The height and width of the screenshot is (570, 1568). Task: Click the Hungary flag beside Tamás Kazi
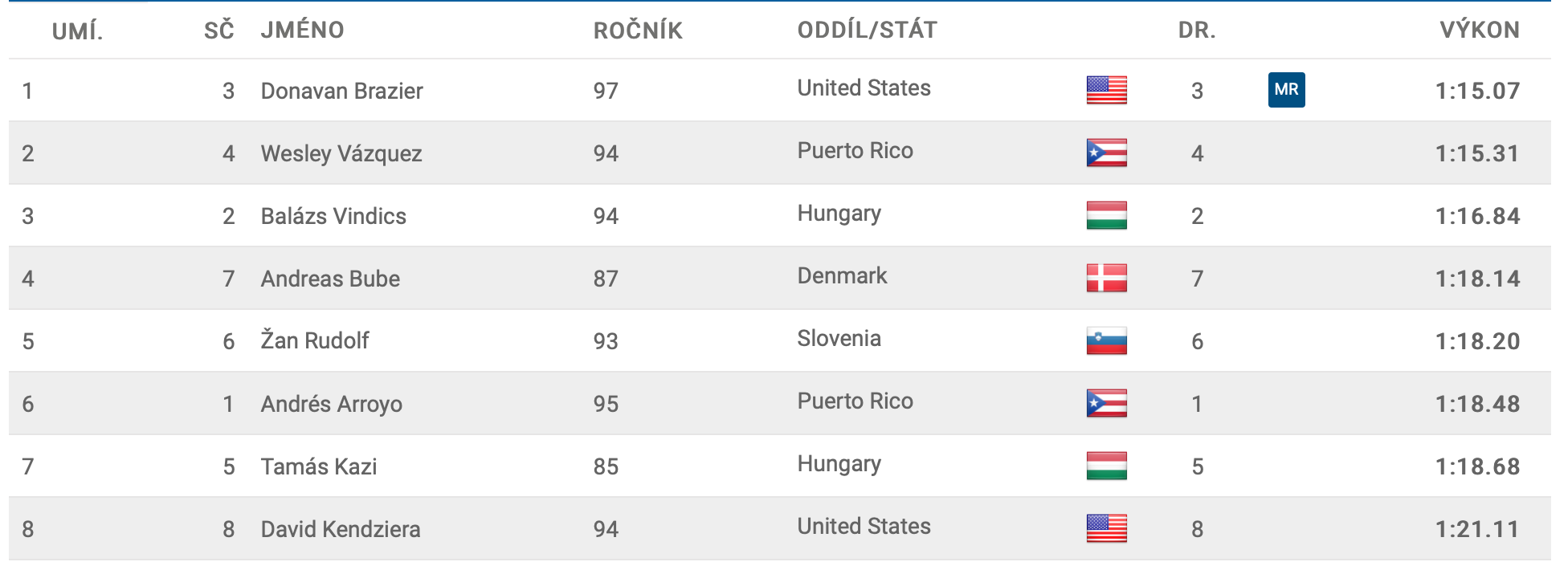pyautogui.click(x=1106, y=466)
